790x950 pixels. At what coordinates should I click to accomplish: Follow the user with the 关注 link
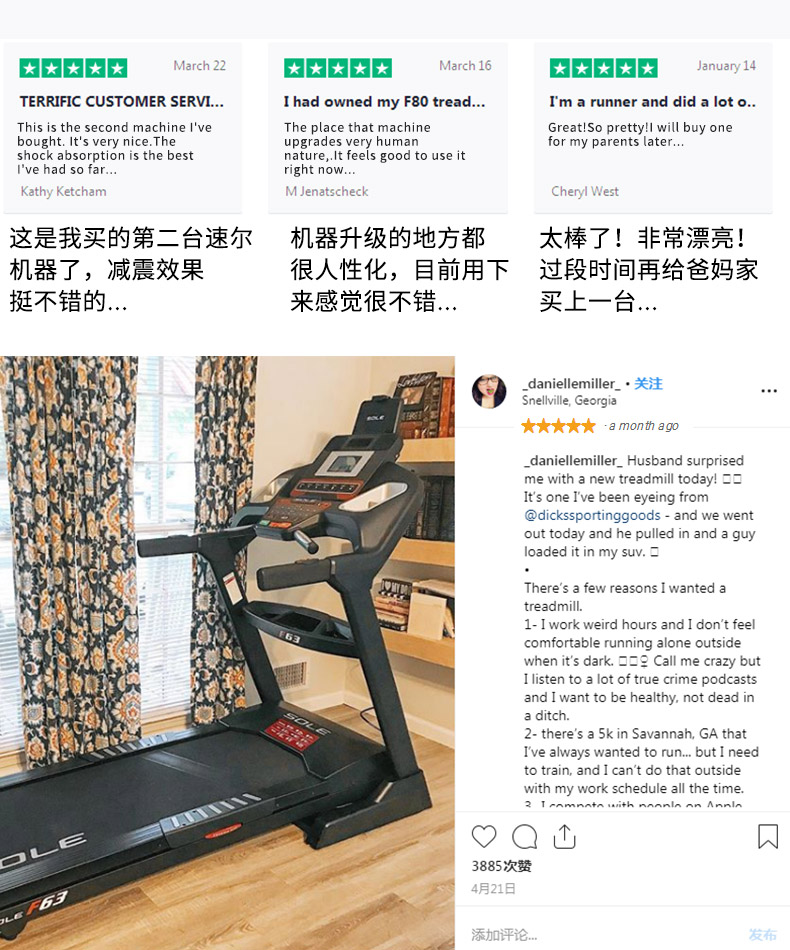[x=648, y=384]
